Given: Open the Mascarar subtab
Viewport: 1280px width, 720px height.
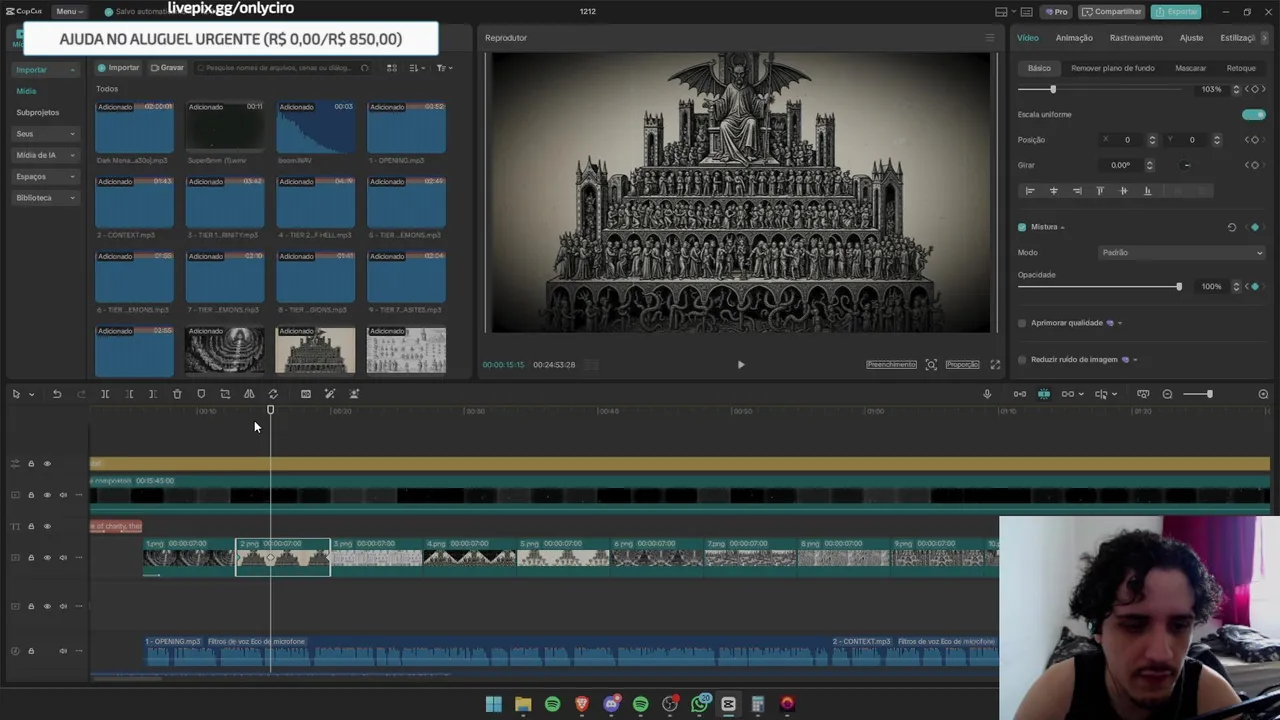Looking at the screenshot, I should coord(1190,68).
